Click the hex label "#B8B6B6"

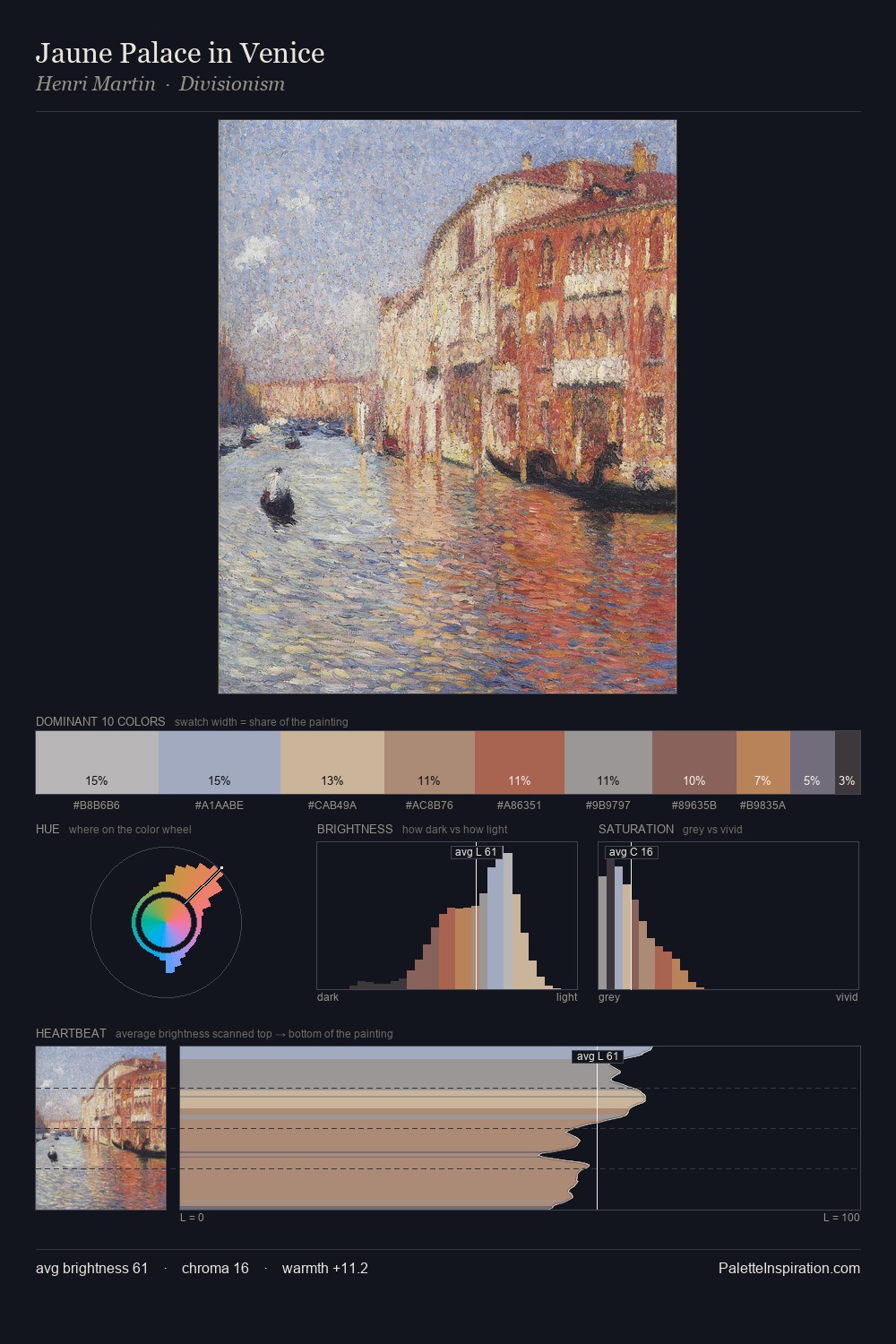coord(97,806)
